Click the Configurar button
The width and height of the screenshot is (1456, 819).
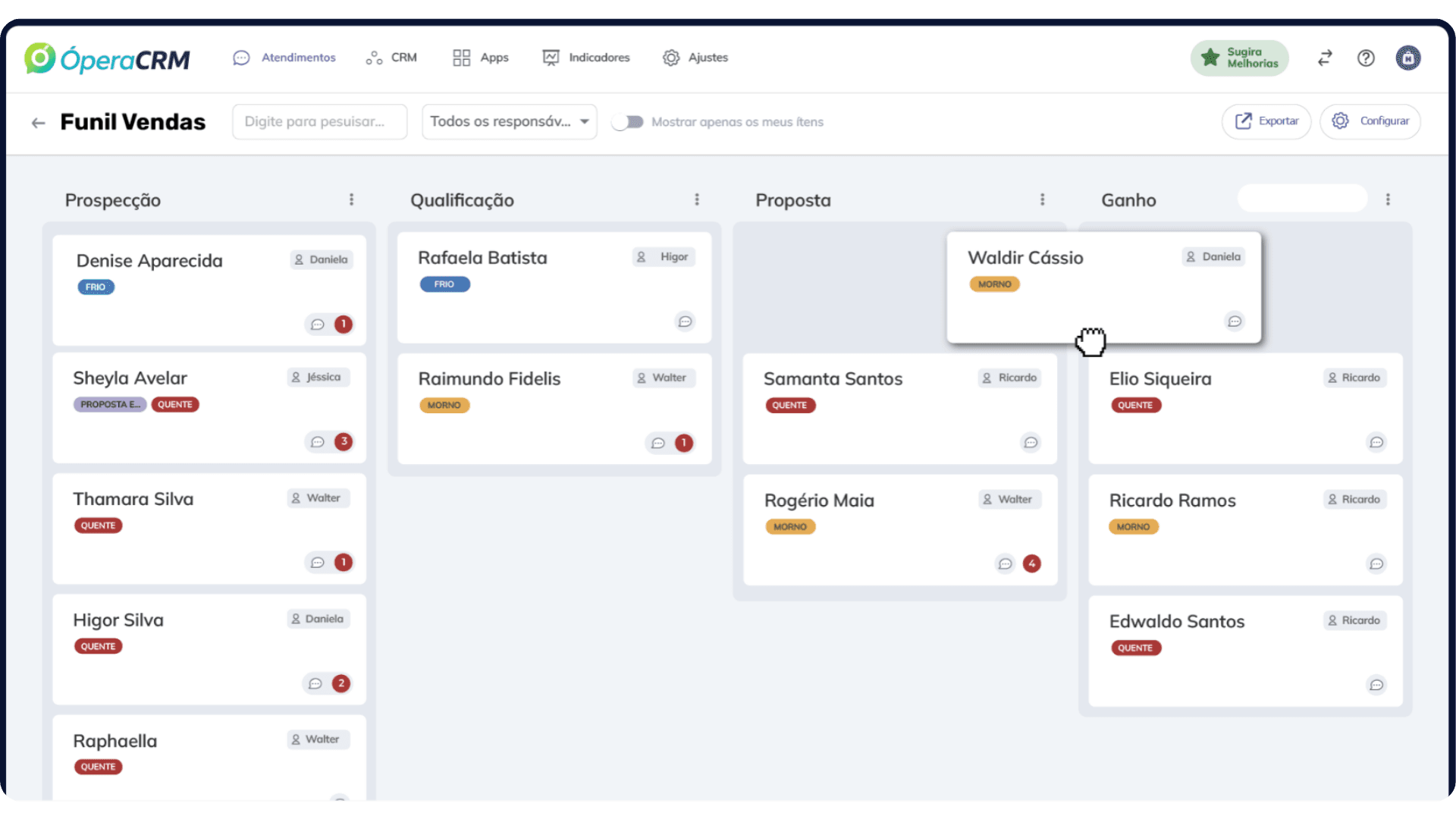coord(1370,121)
